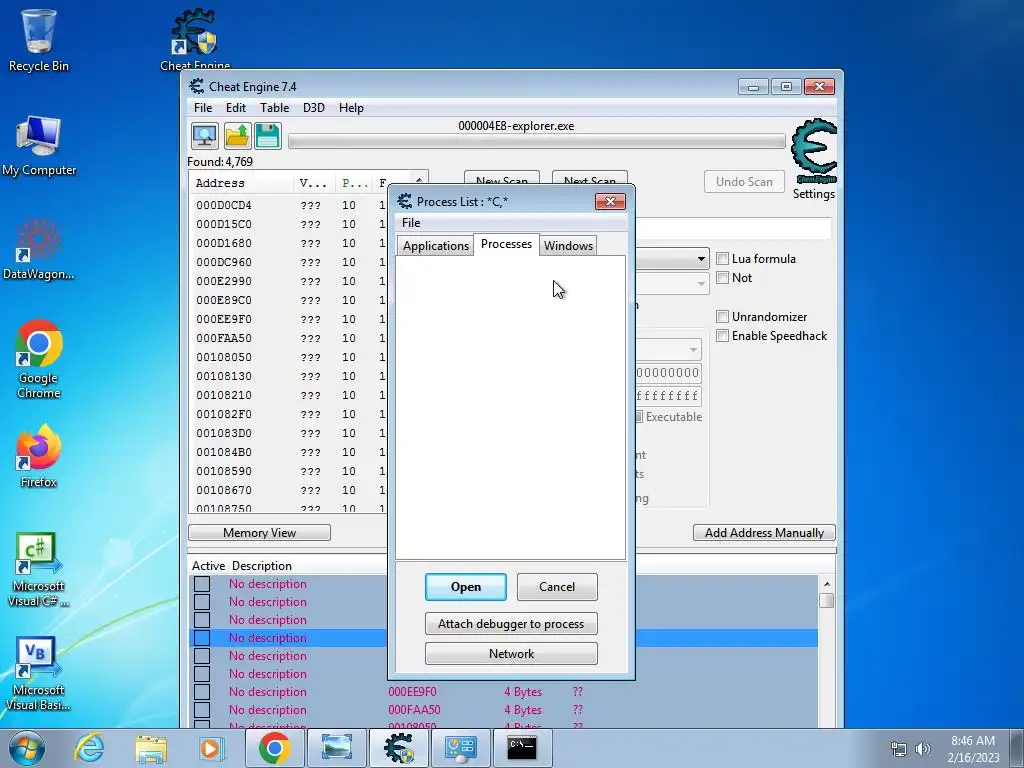The height and width of the screenshot is (768, 1024).
Task: Open the picture viewer taskbar item
Action: pyautogui.click(x=336, y=748)
